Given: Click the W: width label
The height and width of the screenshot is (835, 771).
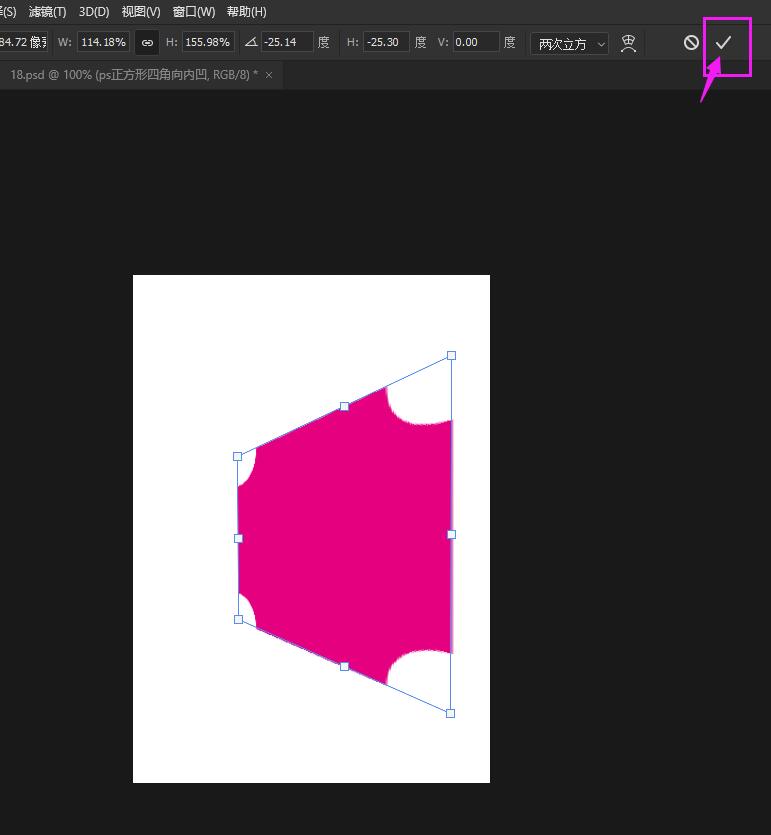Looking at the screenshot, I should click(x=64, y=42).
